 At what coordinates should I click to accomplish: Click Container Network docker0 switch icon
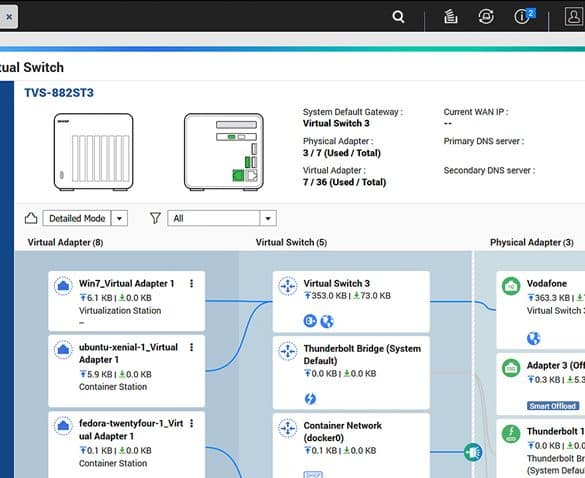pos(288,428)
